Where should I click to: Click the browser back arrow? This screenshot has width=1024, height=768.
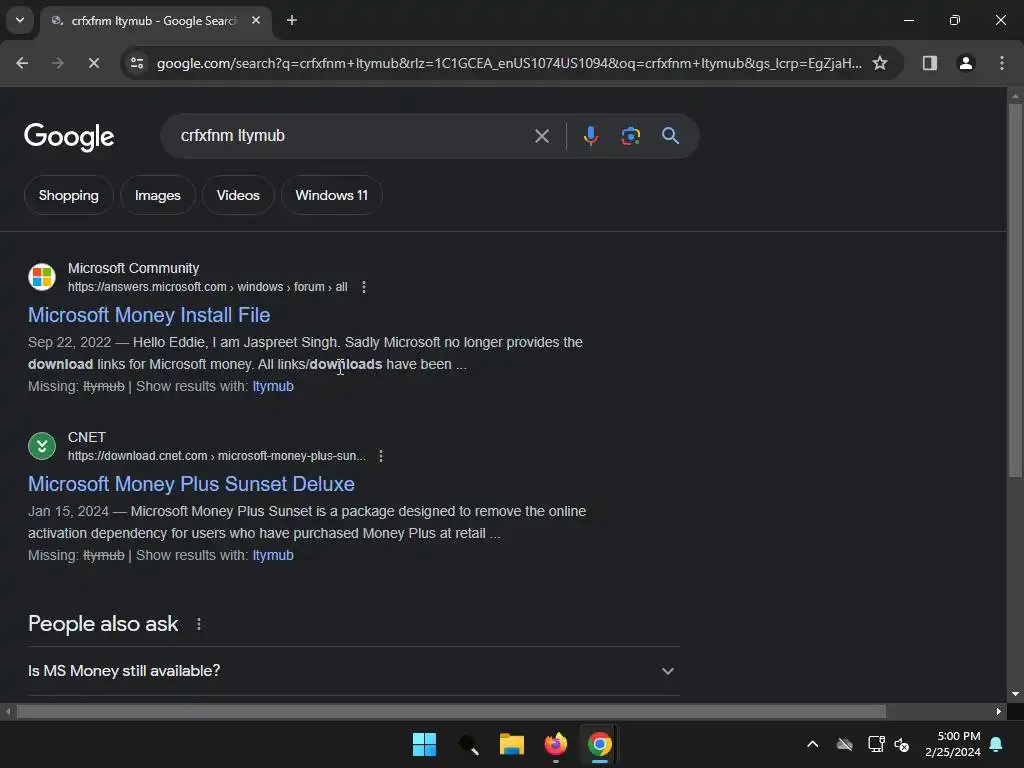(x=22, y=63)
